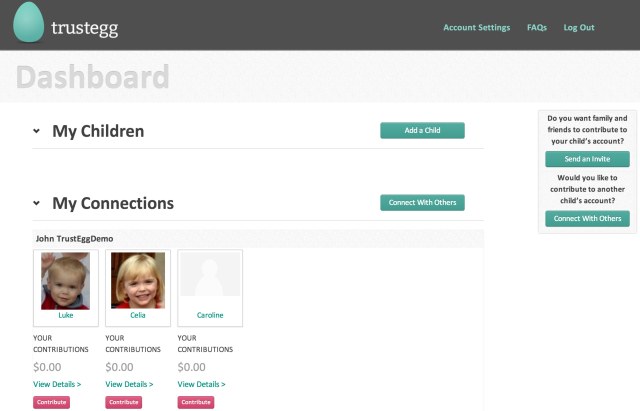
Task: View Details of Luke's contributions
Action: (x=57, y=384)
